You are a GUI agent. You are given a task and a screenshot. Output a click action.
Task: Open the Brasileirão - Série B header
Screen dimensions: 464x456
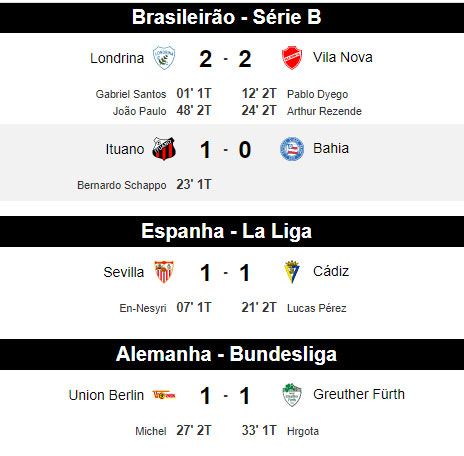coord(226,17)
